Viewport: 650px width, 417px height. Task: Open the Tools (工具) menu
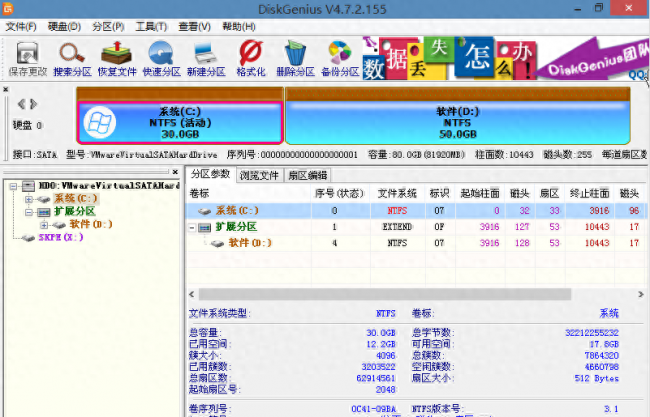click(151, 27)
